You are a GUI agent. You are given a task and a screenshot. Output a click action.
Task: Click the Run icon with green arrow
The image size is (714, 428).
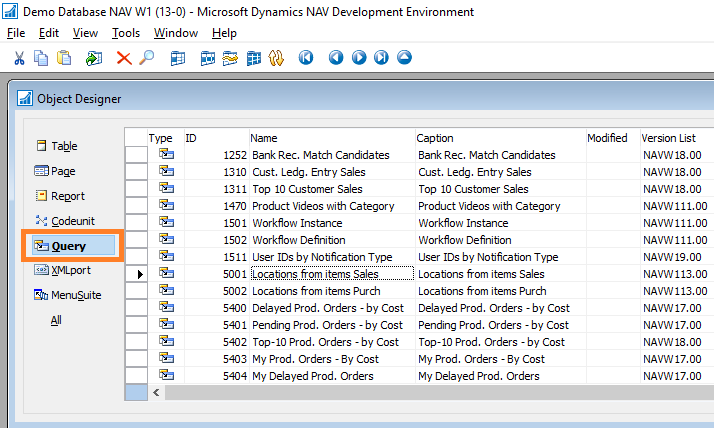94,58
